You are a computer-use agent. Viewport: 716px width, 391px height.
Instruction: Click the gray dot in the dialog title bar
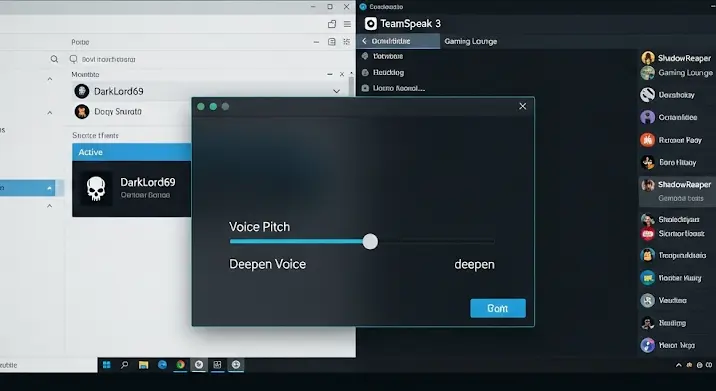(x=225, y=106)
